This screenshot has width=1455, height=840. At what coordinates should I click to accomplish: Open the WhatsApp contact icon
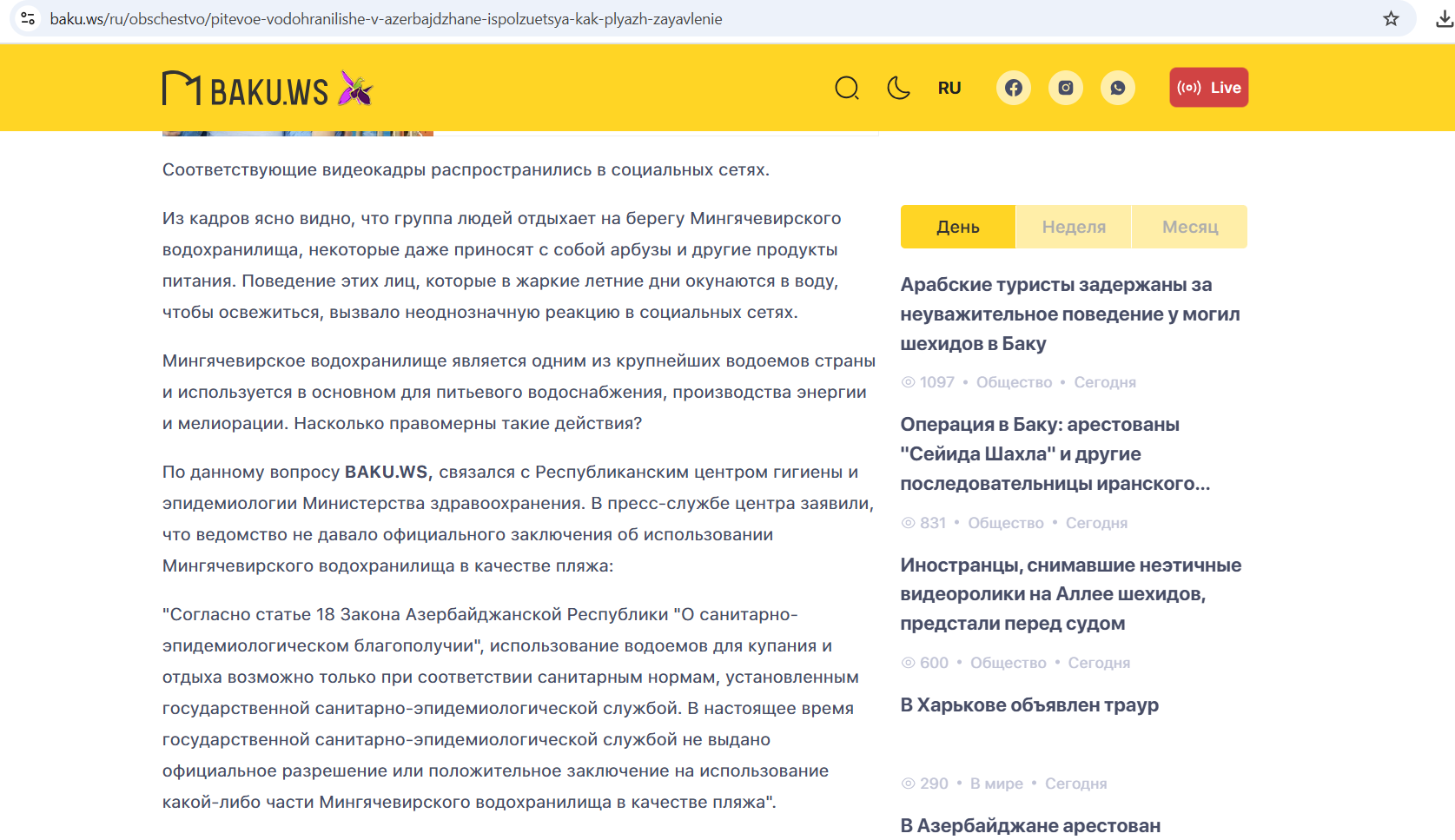1117,88
